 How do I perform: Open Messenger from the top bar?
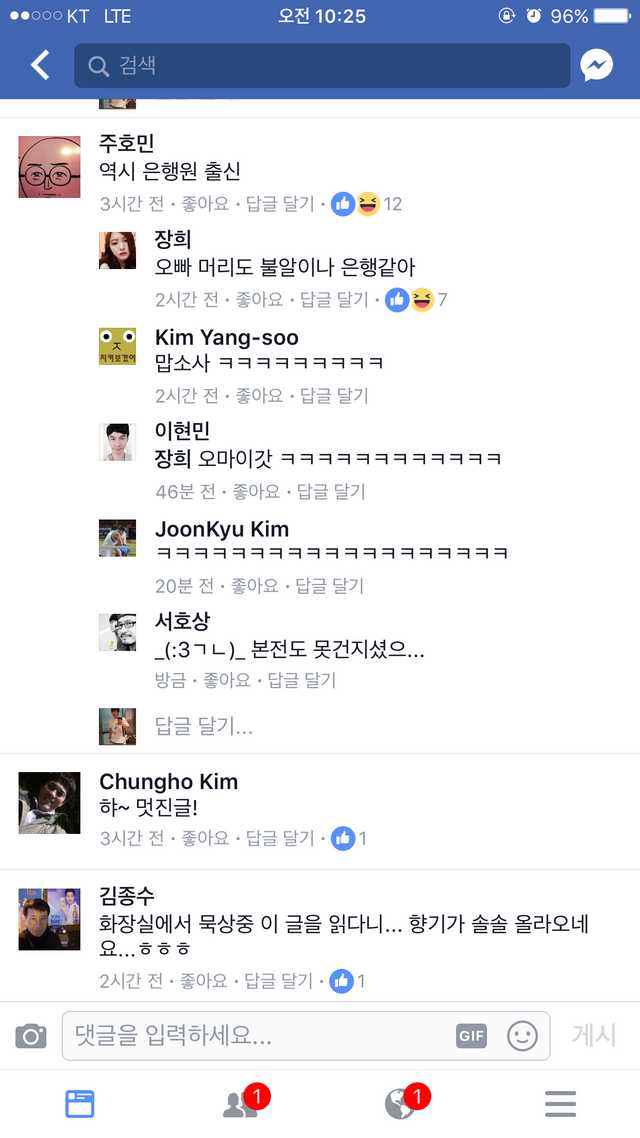597,66
